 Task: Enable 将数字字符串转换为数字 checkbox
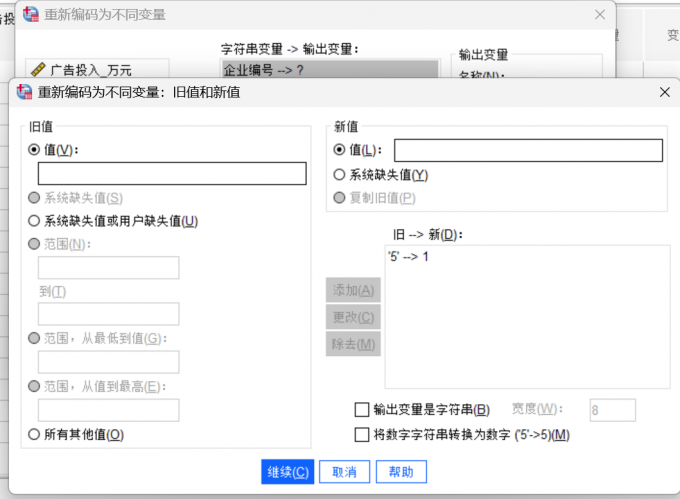[x=362, y=434]
